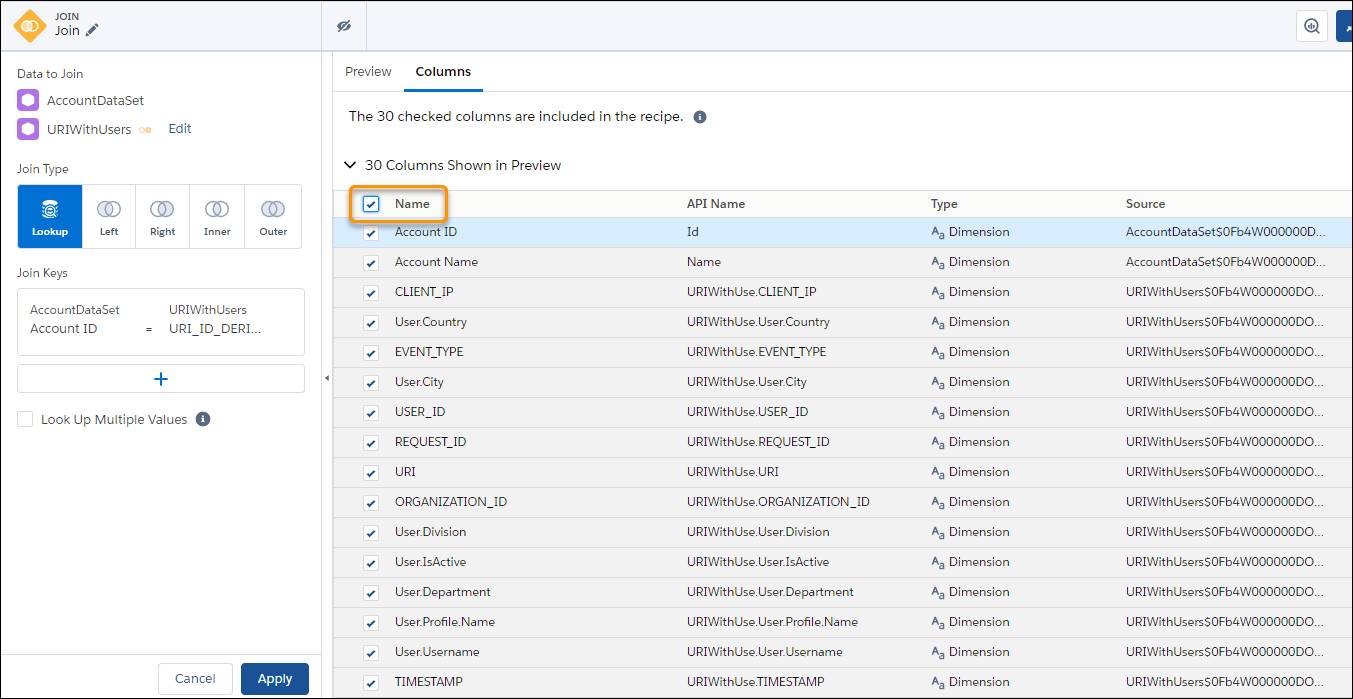
Task: Open the Account ID join key mapping
Action: (x=161, y=320)
